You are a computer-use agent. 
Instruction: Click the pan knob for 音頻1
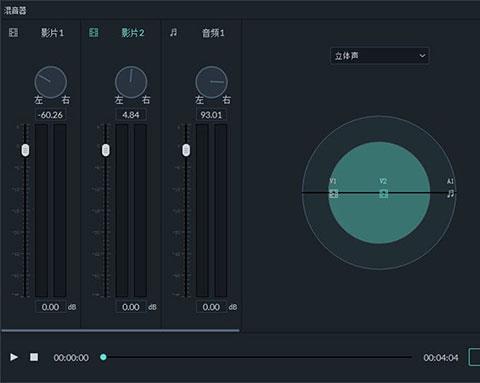pos(211,82)
